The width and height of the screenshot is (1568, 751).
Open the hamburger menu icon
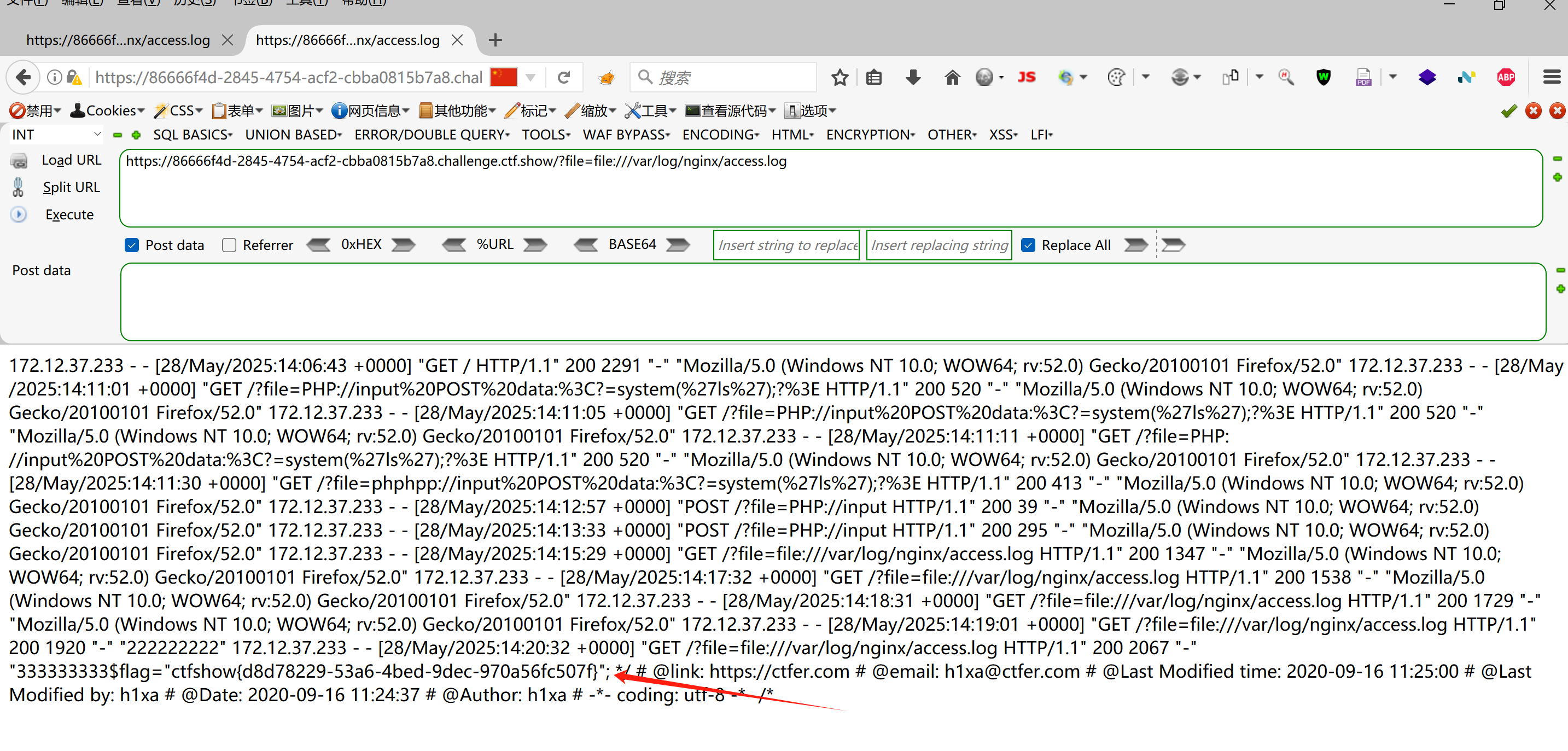pyautogui.click(x=1552, y=77)
